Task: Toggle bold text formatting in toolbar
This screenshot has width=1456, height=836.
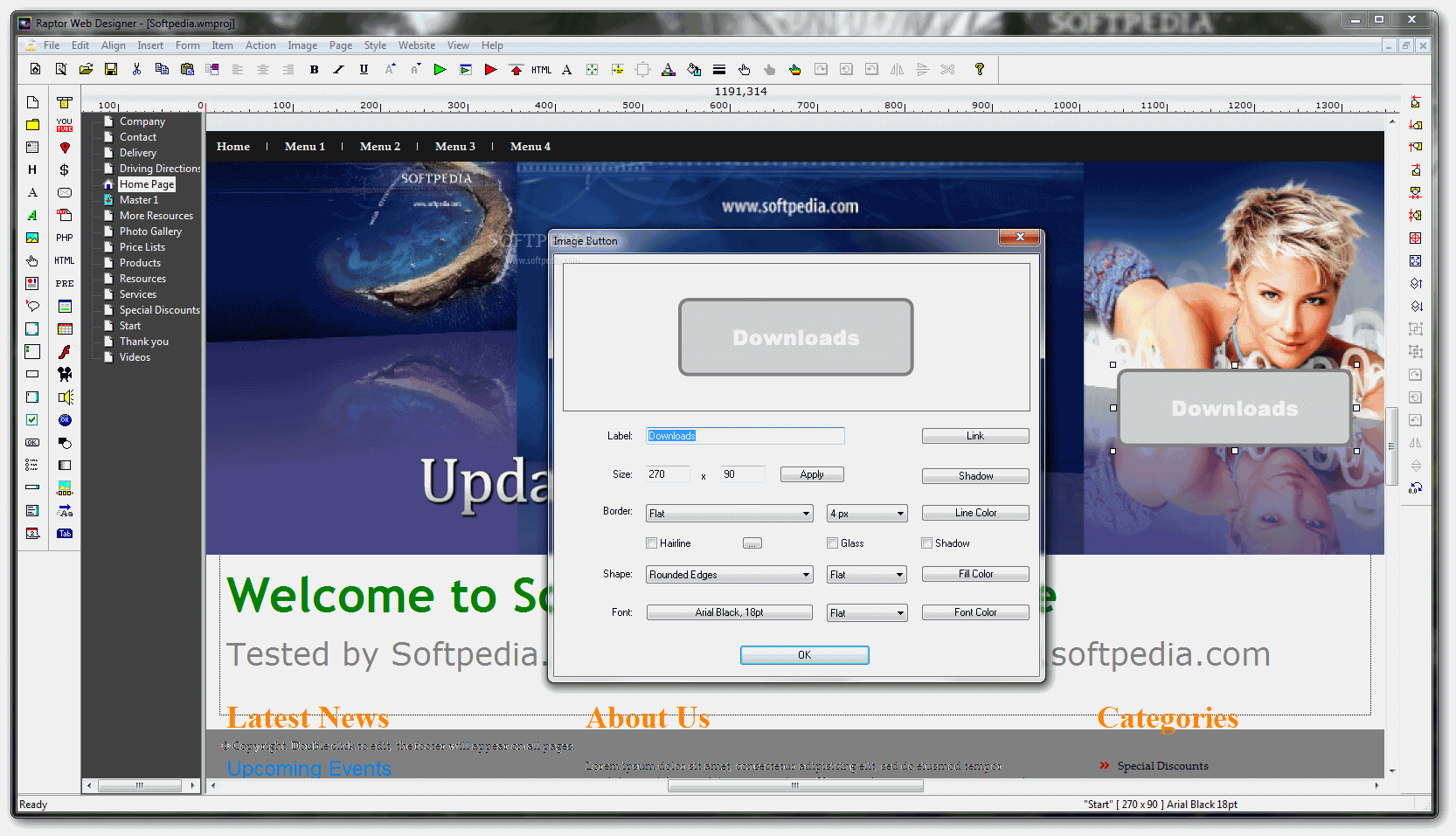Action: tap(314, 70)
